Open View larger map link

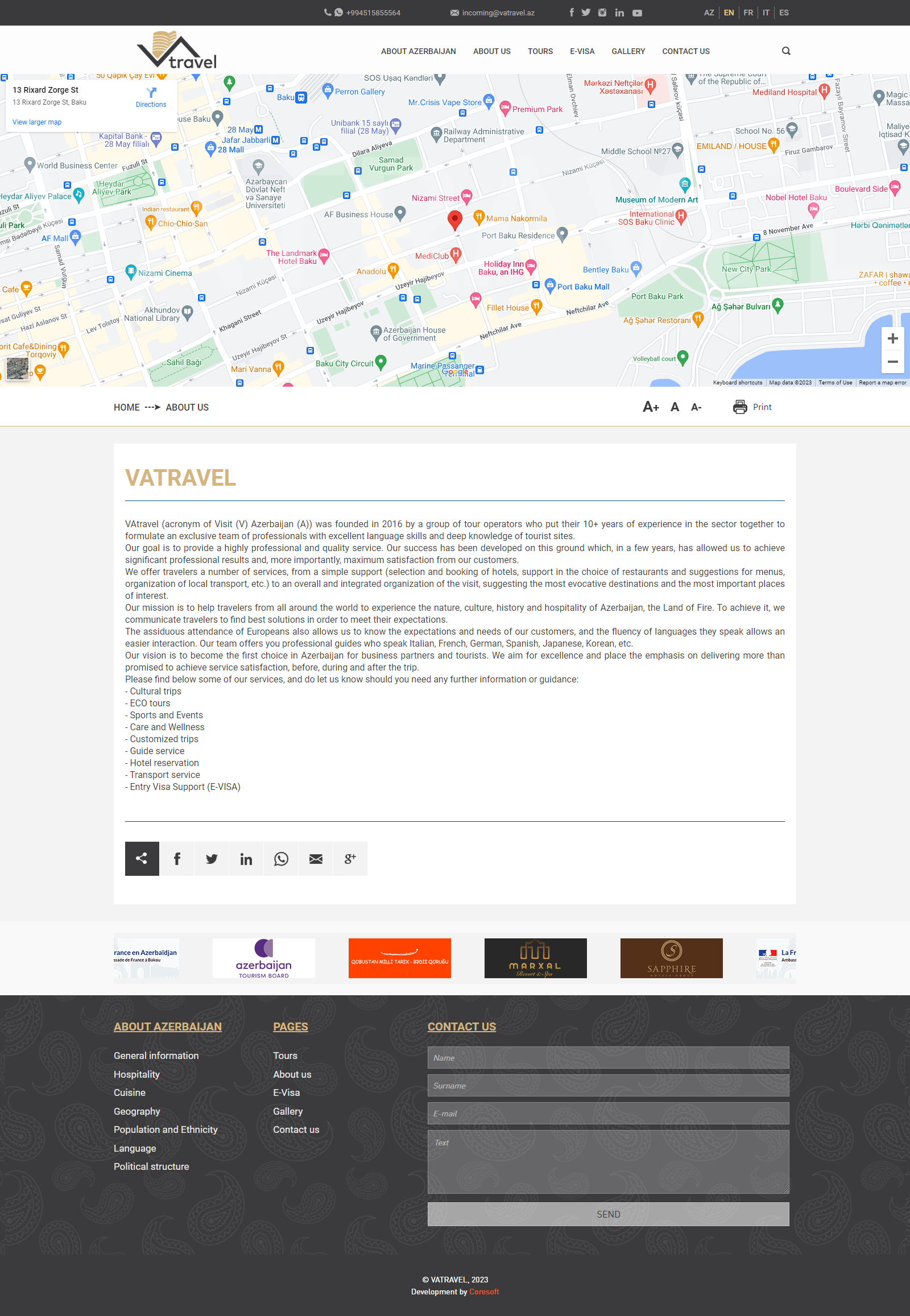(x=37, y=122)
